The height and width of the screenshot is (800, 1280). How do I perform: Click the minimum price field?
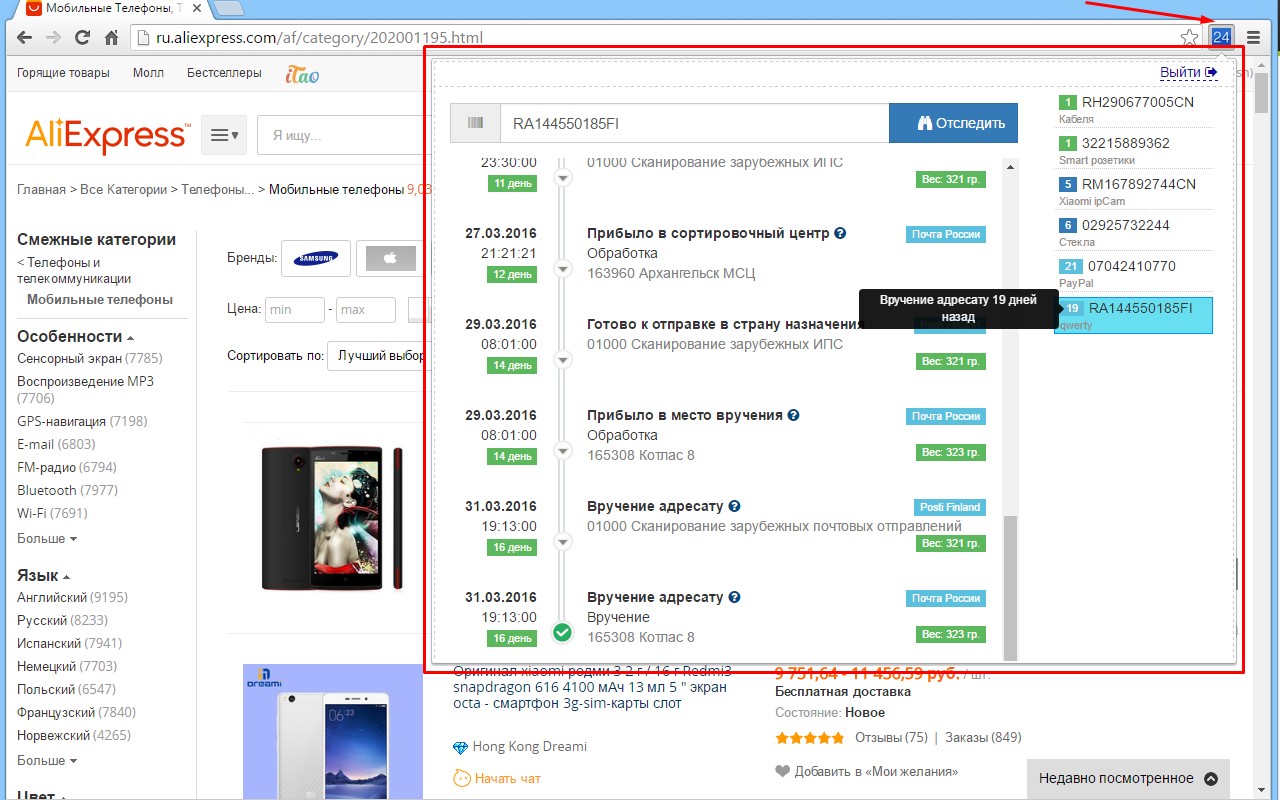[295, 310]
